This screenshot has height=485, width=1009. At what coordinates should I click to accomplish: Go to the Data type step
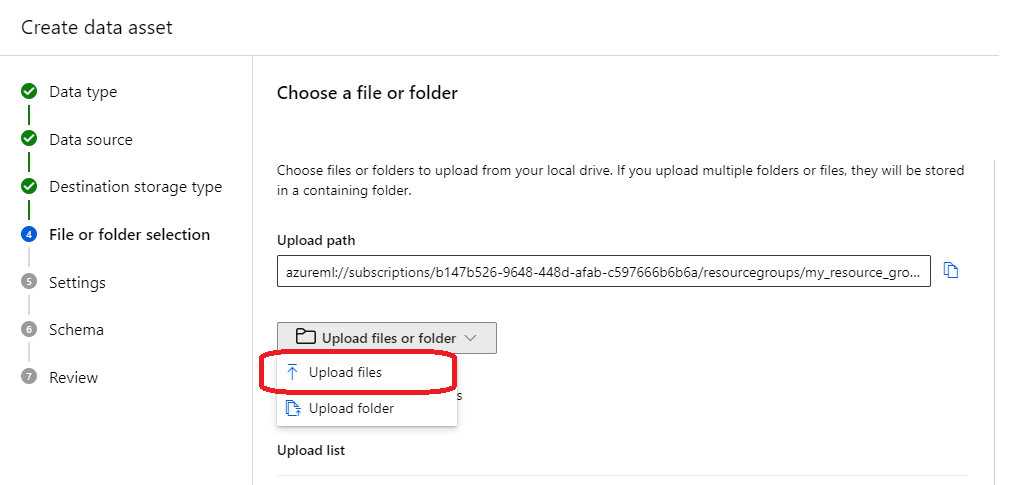83,91
